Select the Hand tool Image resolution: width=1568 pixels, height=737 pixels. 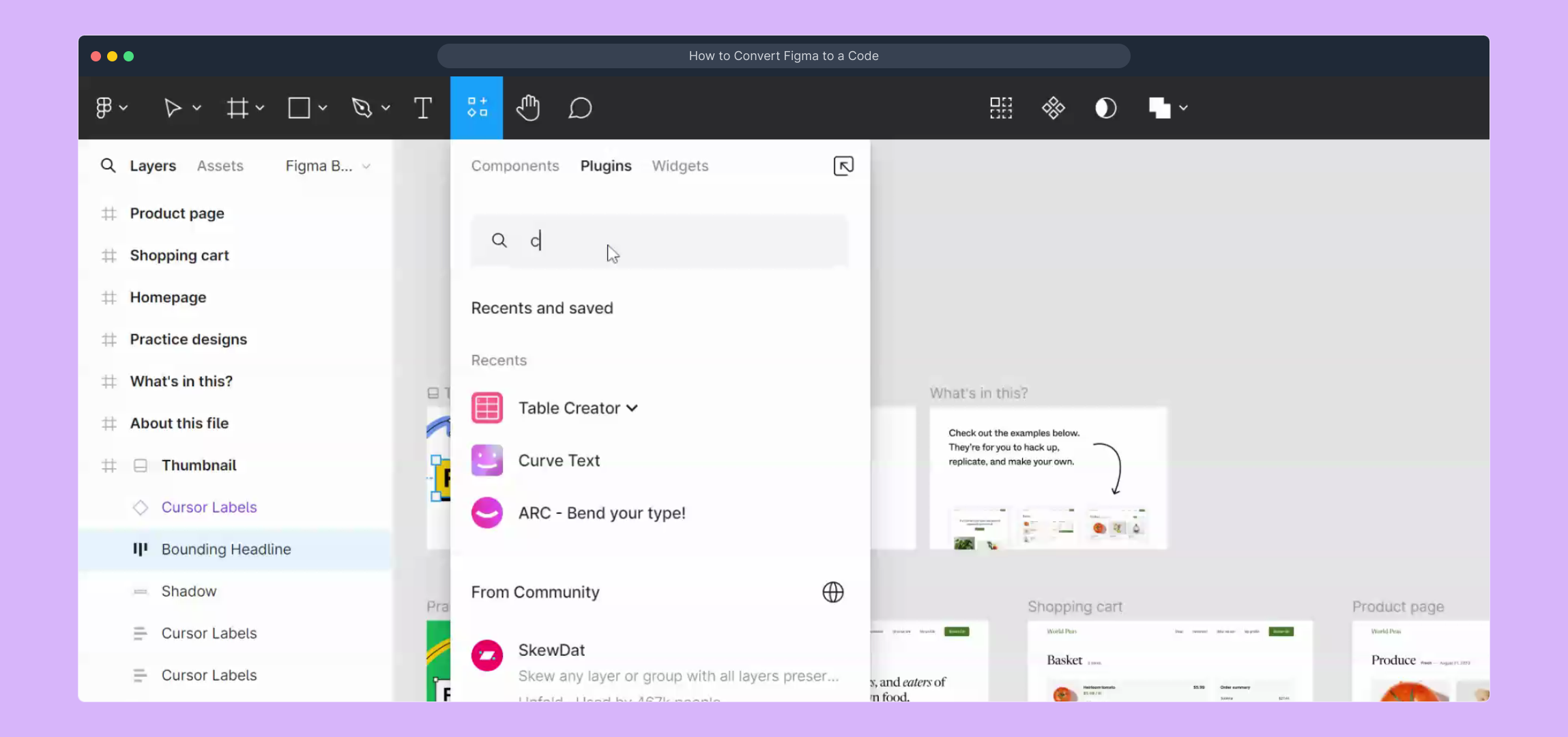[x=527, y=108]
